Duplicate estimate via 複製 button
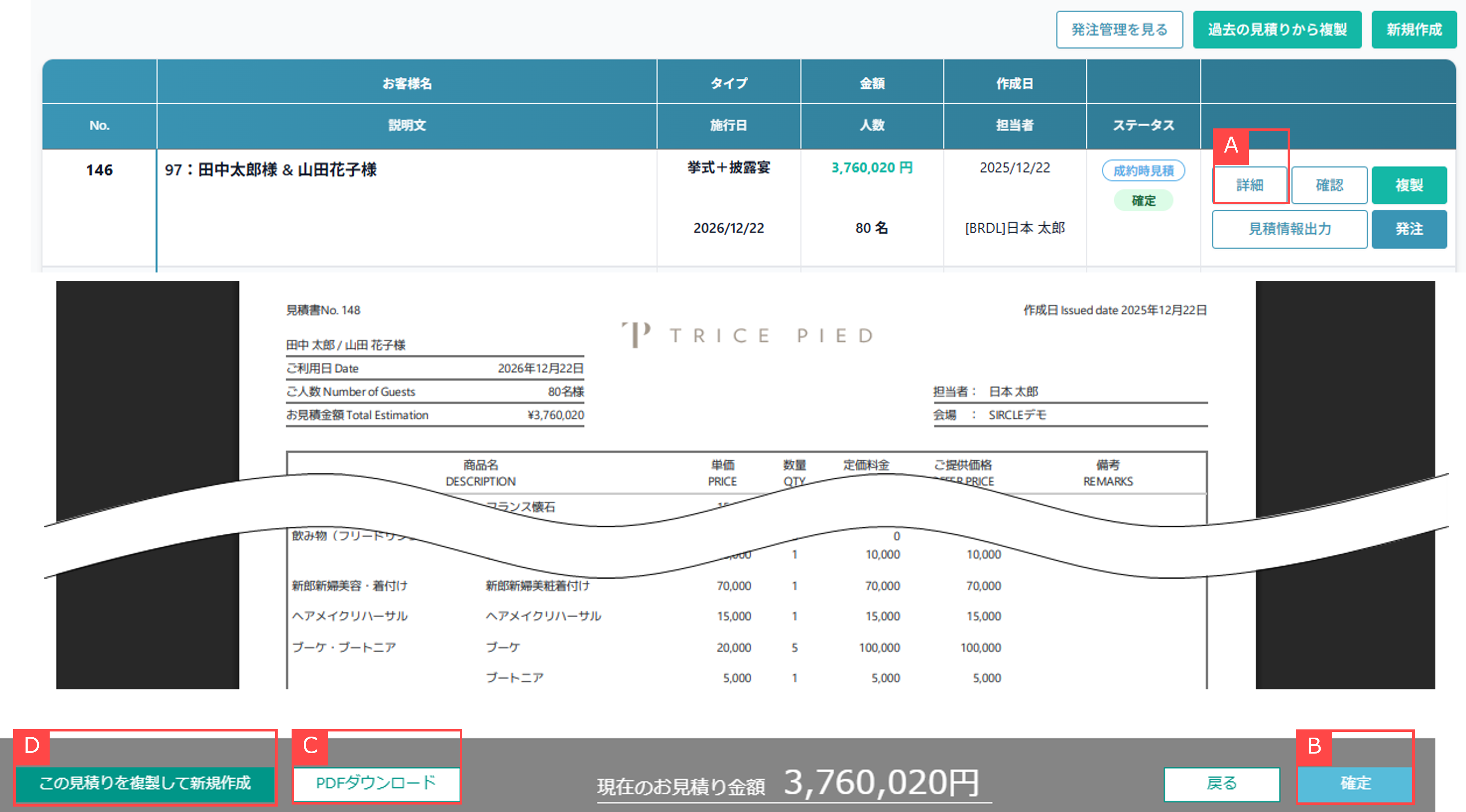Viewport: 1466px width, 812px height. [1409, 185]
